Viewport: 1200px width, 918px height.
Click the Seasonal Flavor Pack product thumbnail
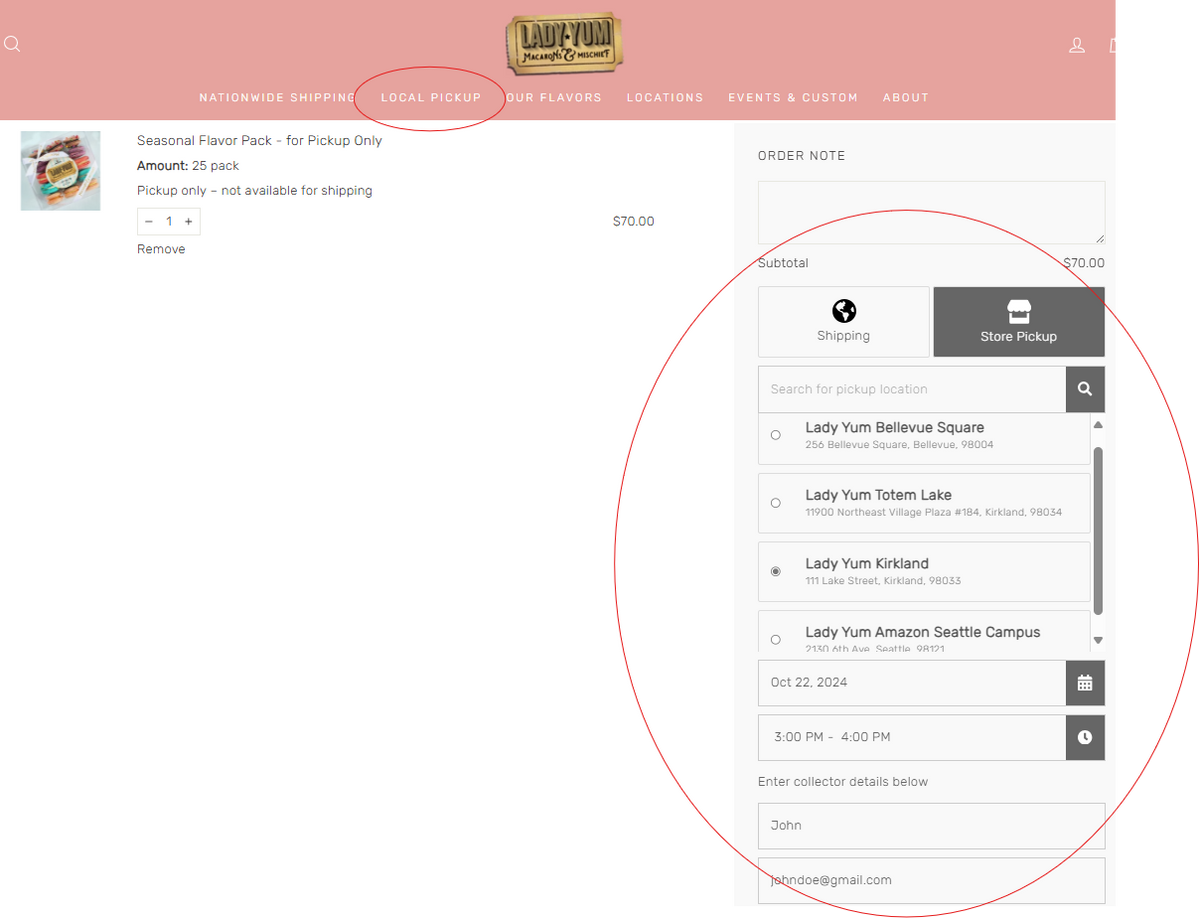(60, 170)
